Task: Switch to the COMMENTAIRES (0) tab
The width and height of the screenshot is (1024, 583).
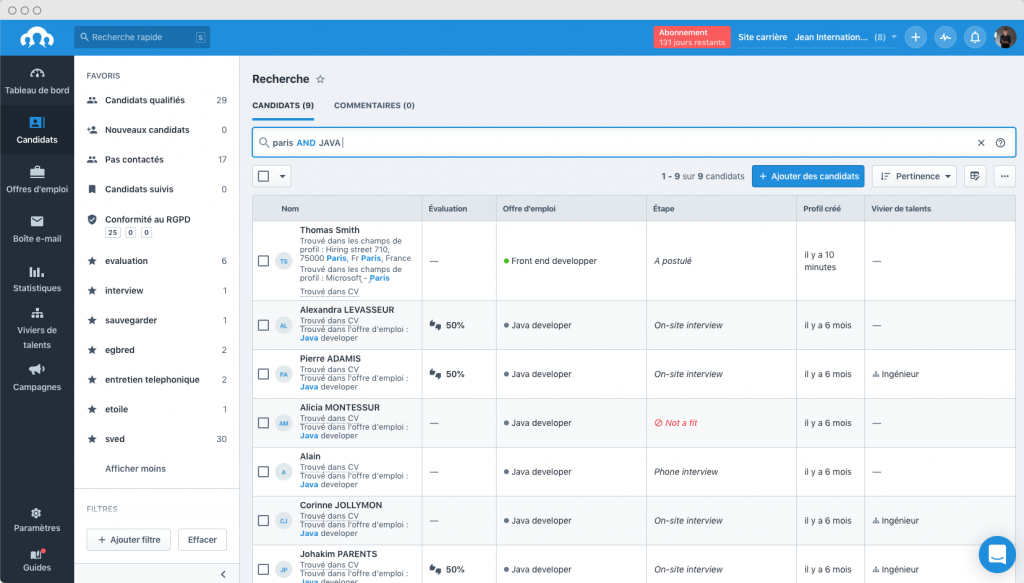Action: 374,105
